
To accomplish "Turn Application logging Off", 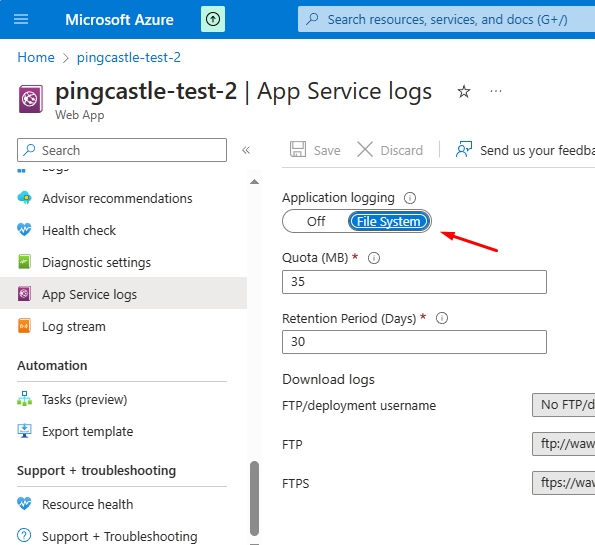I will tap(316, 221).
